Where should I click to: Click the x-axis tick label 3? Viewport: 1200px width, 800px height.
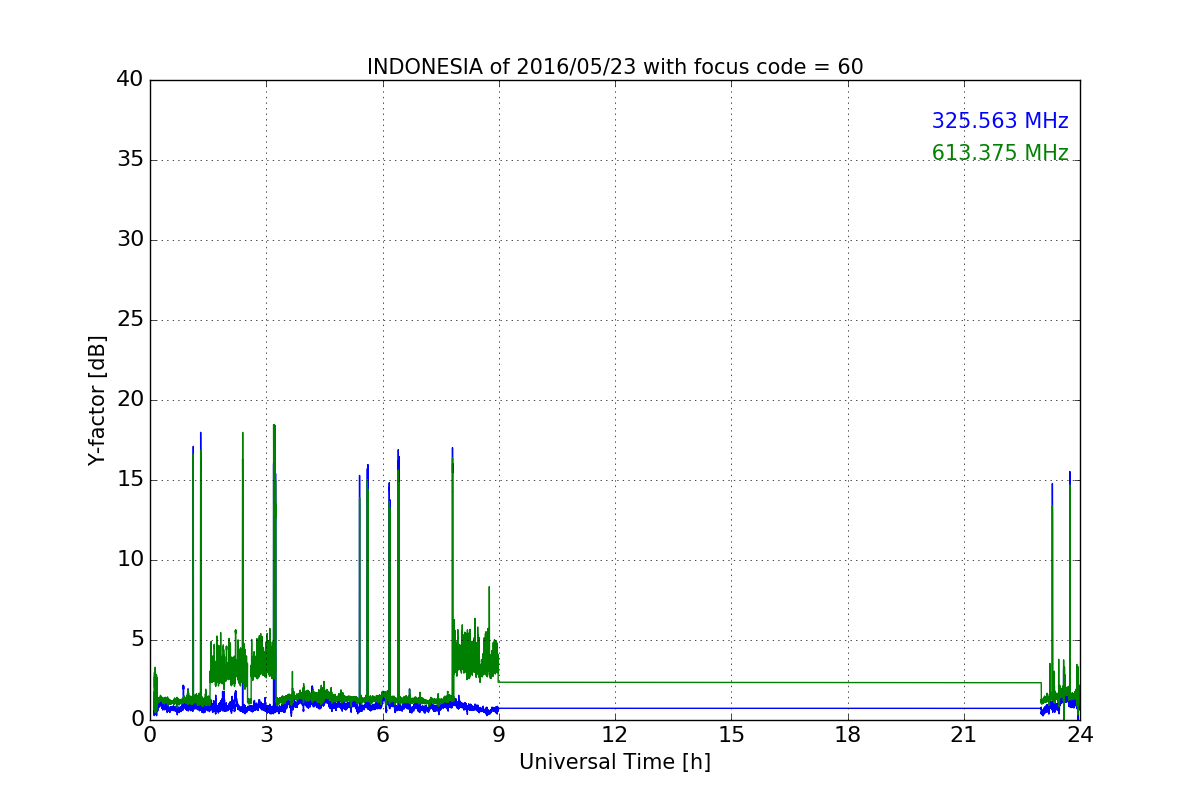click(267, 734)
